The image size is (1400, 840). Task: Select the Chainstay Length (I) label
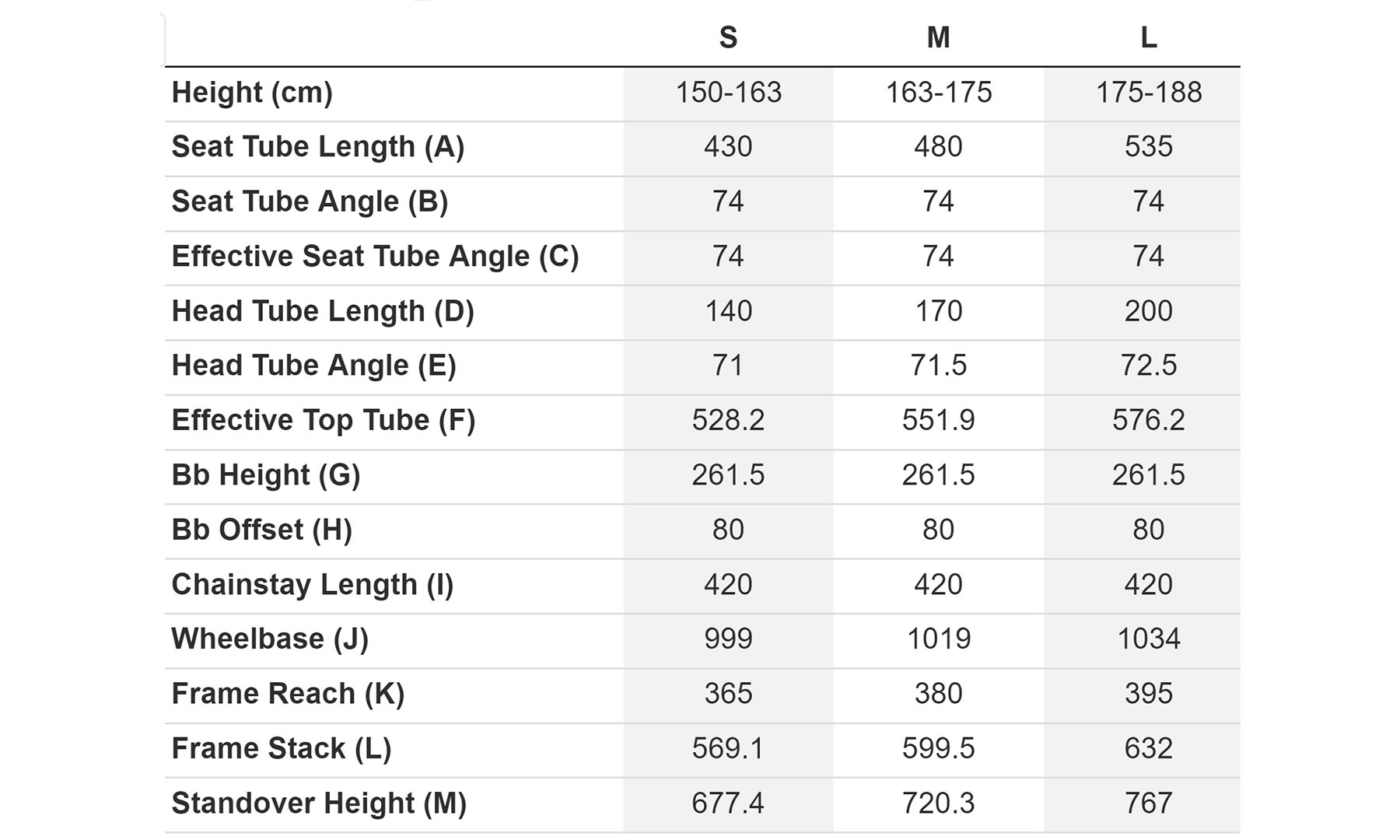pos(312,585)
